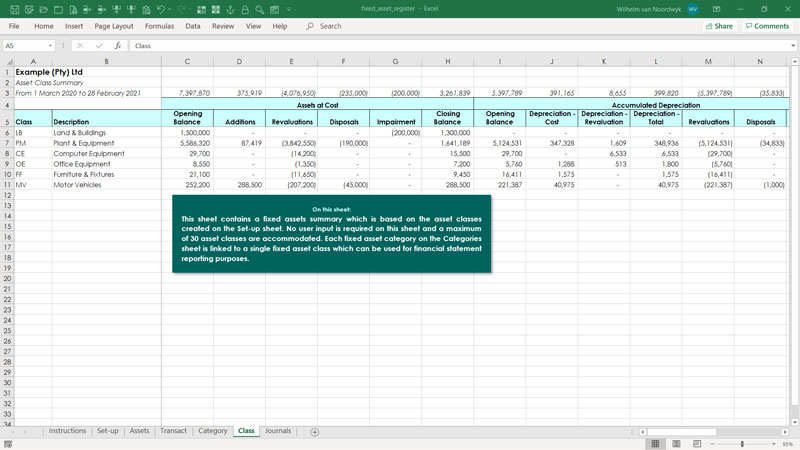Open the Customize Quick Access Toolbar dropdown
This screenshot has height=450, width=800.
pos(289,10)
